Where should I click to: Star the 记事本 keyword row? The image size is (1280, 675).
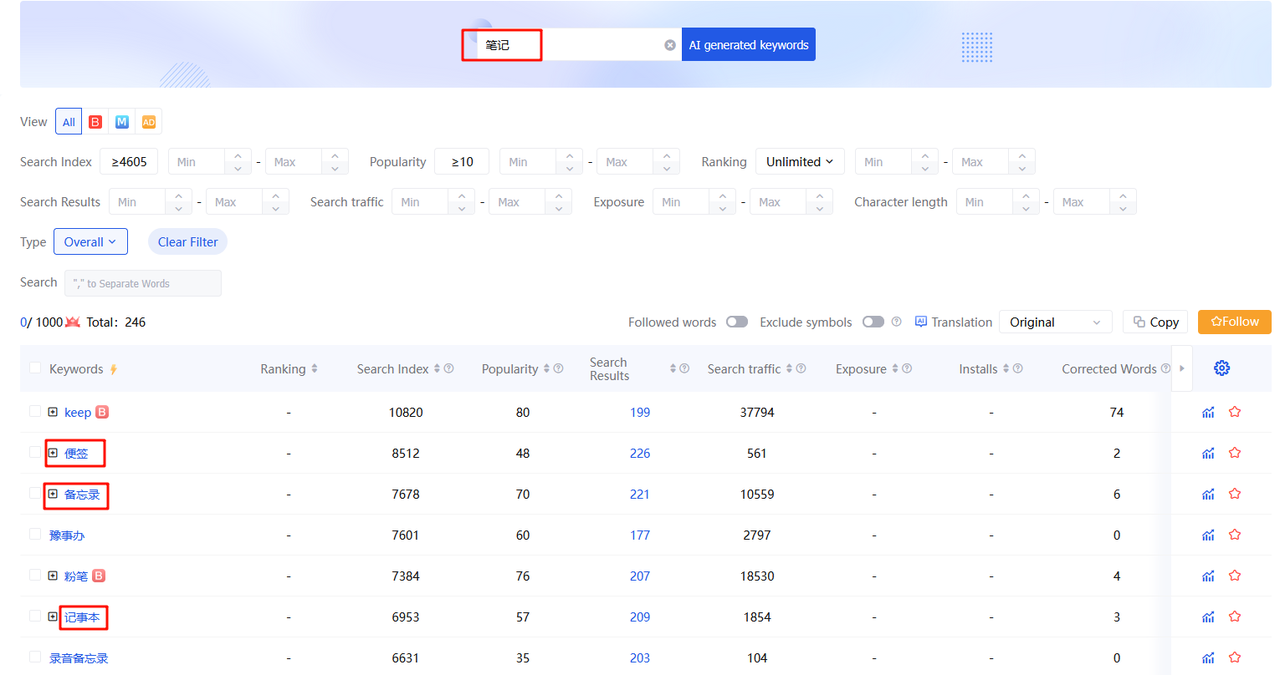coord(1235,617)
